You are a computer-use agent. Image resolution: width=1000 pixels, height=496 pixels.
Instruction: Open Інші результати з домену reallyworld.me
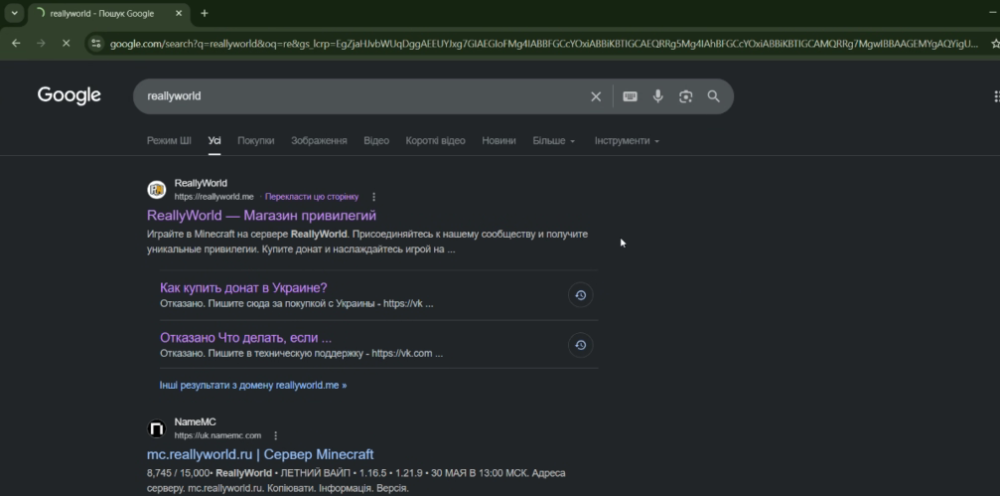[253, 386]
